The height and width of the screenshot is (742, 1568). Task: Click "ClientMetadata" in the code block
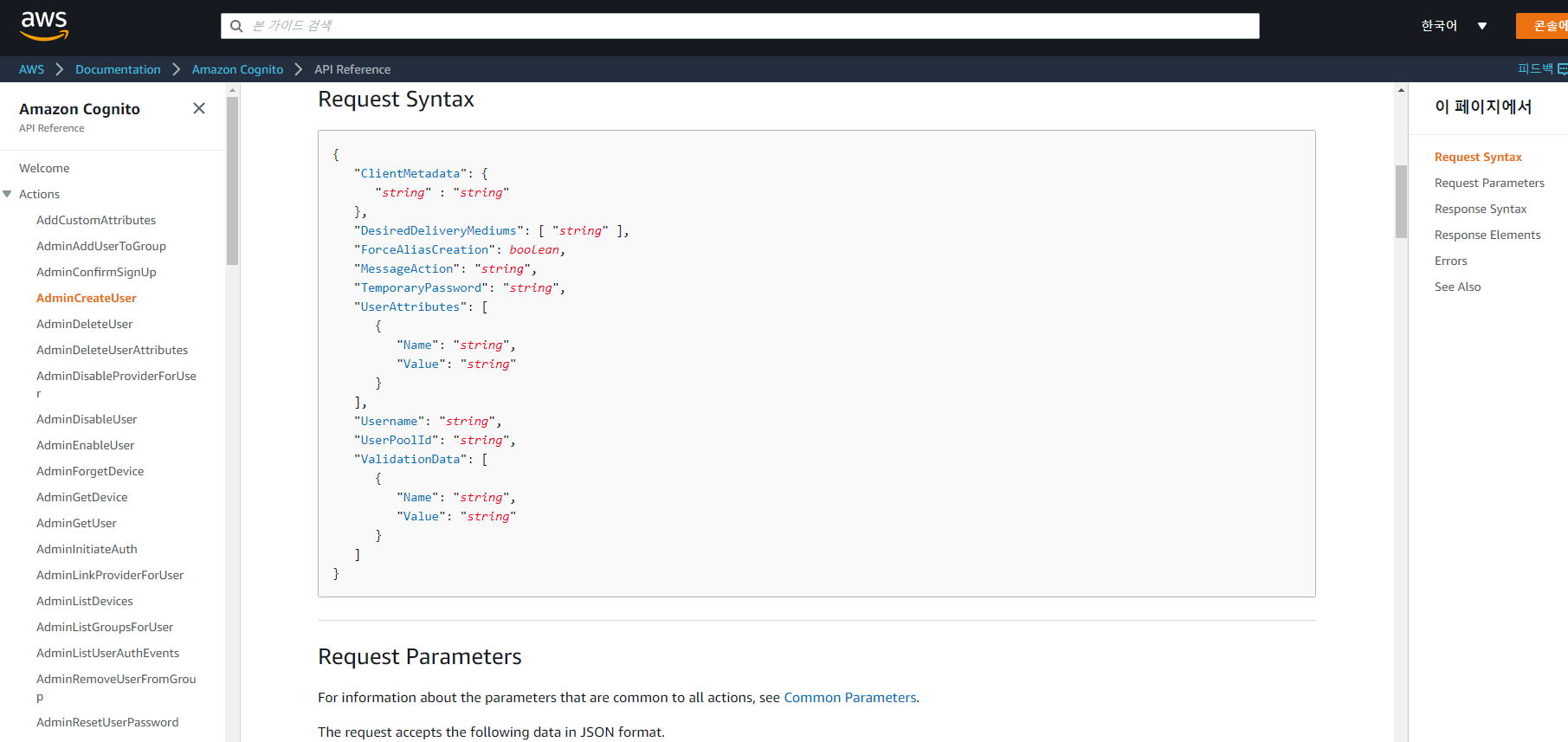(x=410, y=174)
